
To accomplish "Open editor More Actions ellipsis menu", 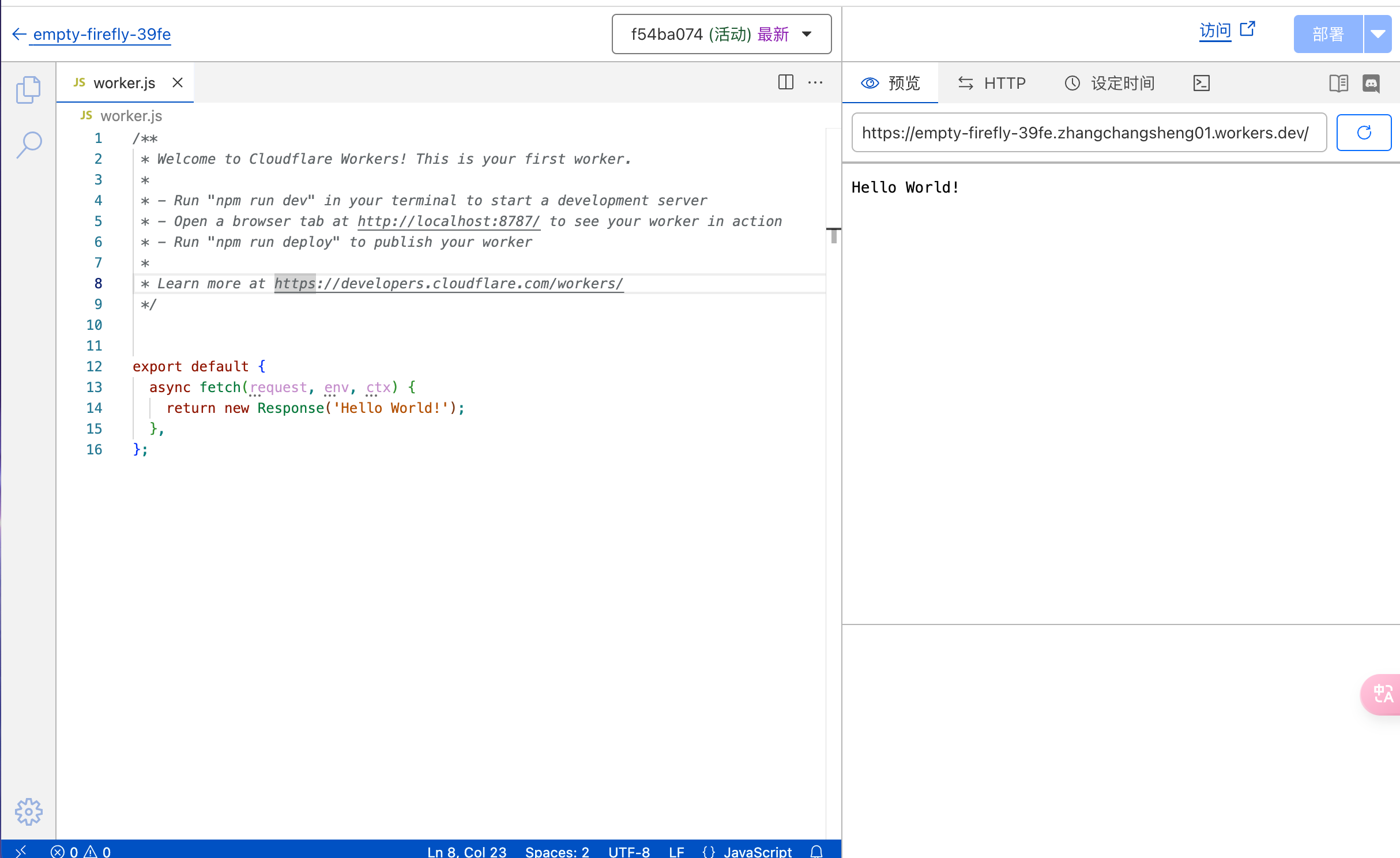I will 815,82.
